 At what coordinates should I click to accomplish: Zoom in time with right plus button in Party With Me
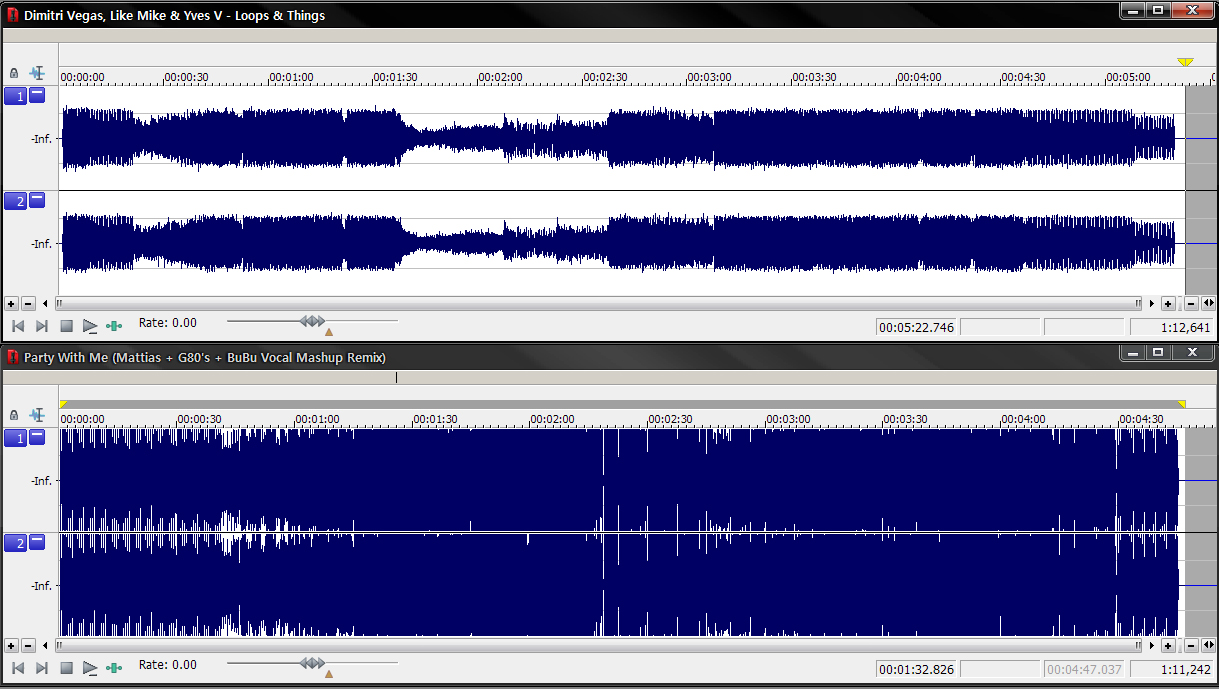click(x=1168, y=645)
